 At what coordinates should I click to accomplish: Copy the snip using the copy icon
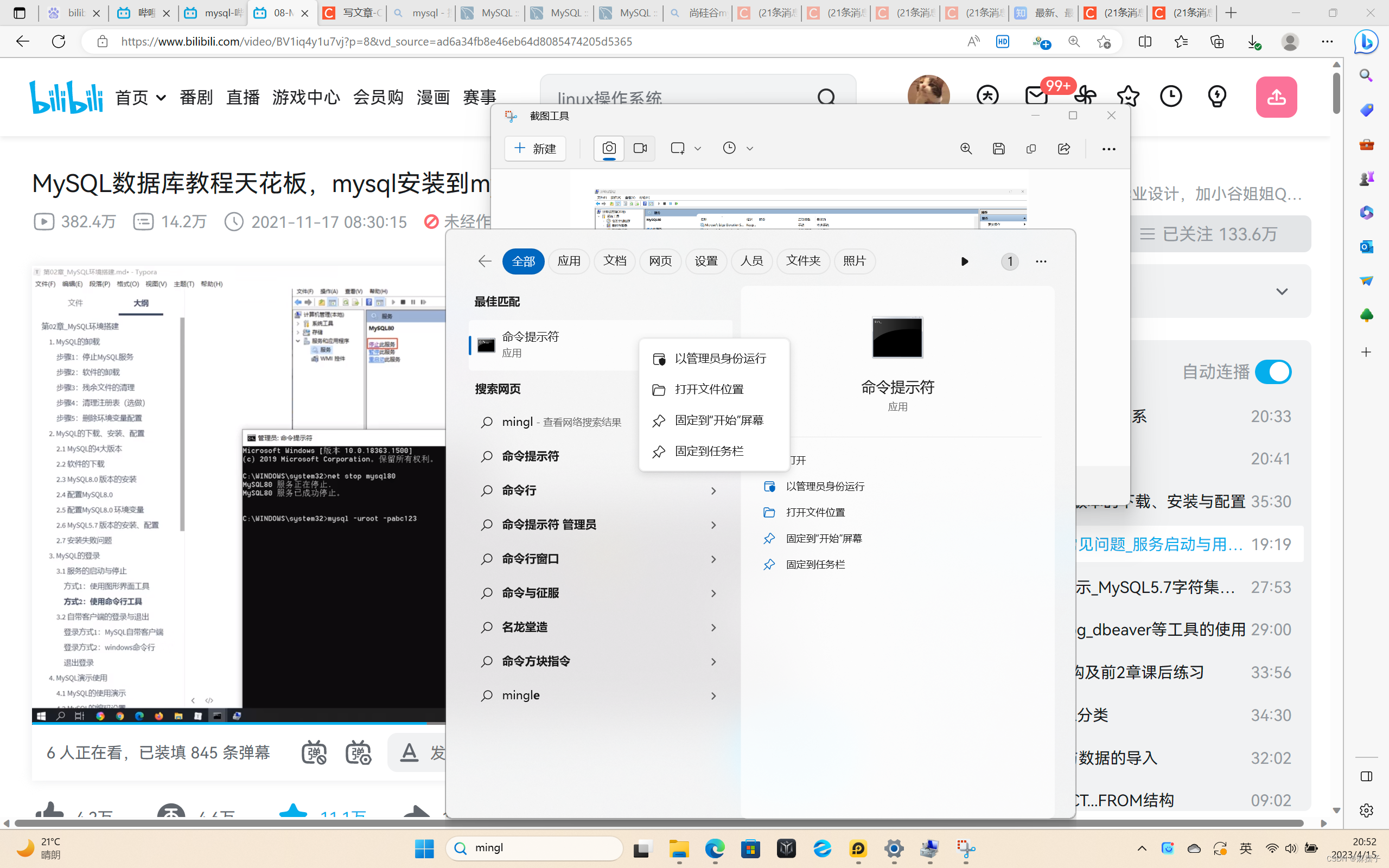(1031, 149)
